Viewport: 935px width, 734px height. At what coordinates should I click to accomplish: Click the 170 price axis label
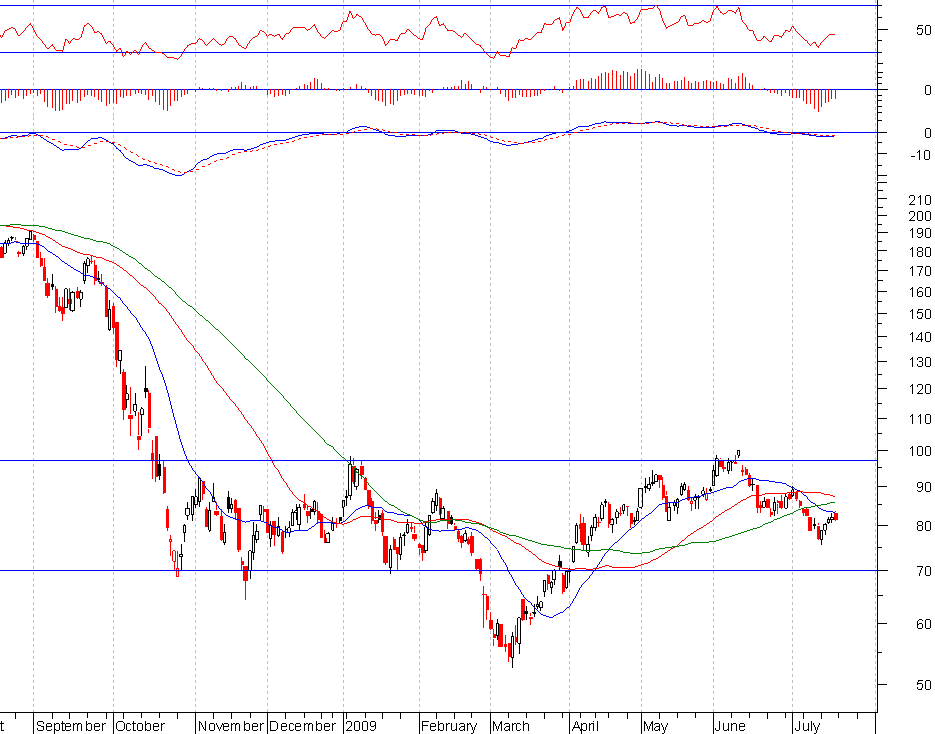point(920,271)
